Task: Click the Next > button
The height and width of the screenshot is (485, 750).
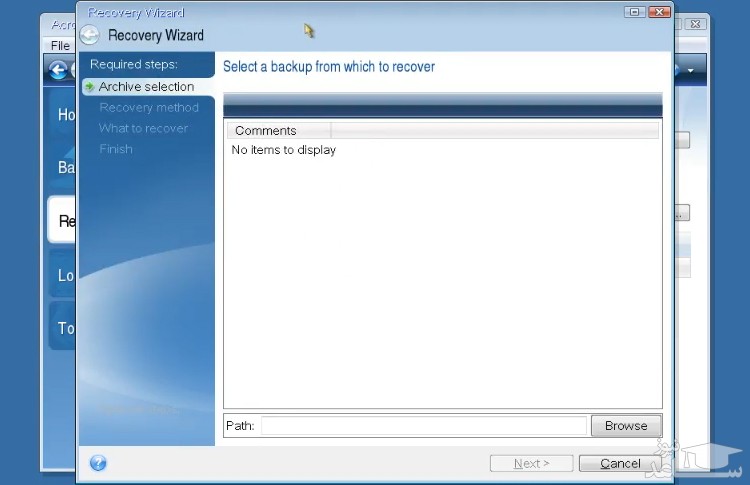Action: point(531,463)
